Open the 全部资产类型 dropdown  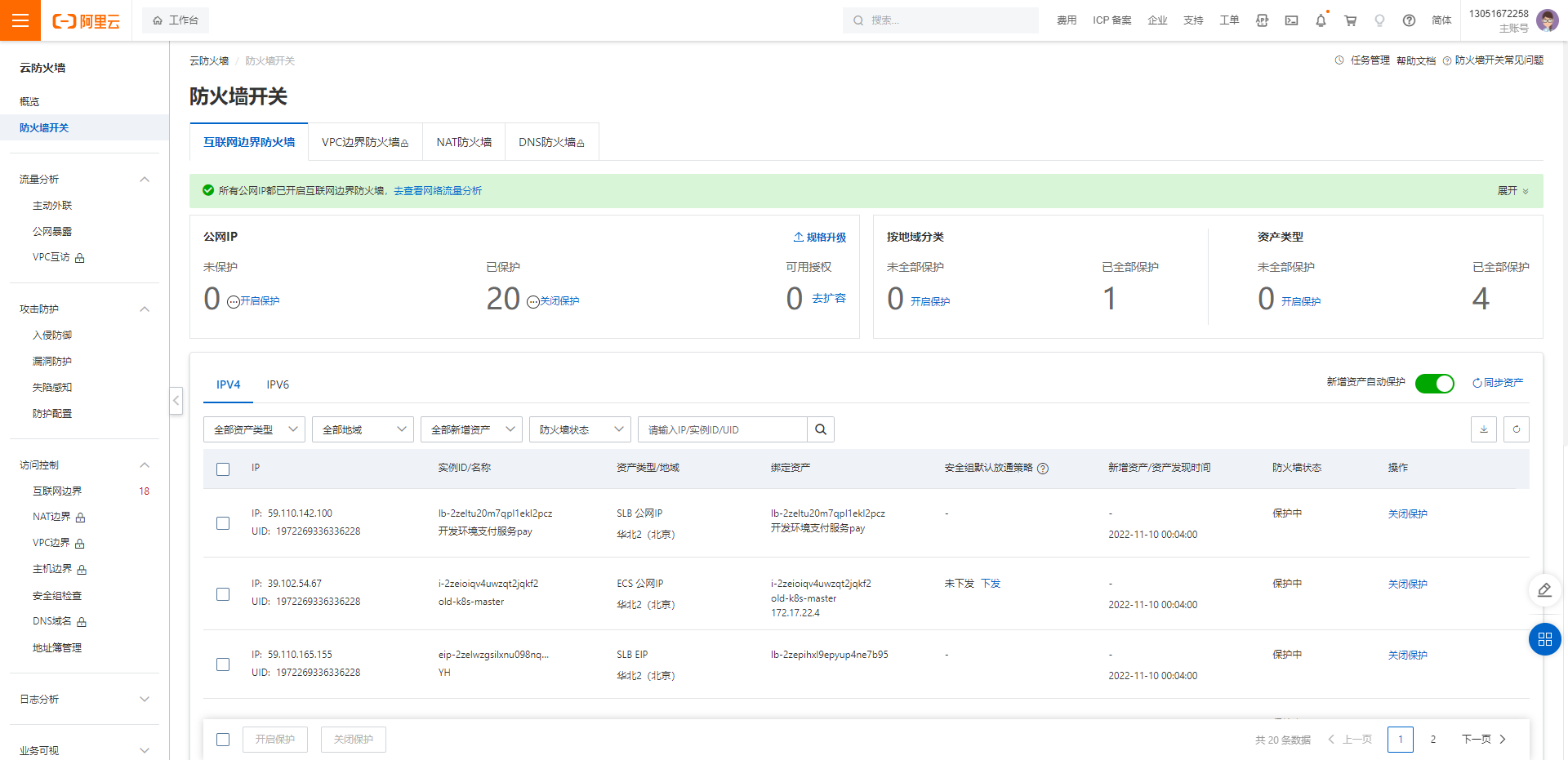point(254,429)
